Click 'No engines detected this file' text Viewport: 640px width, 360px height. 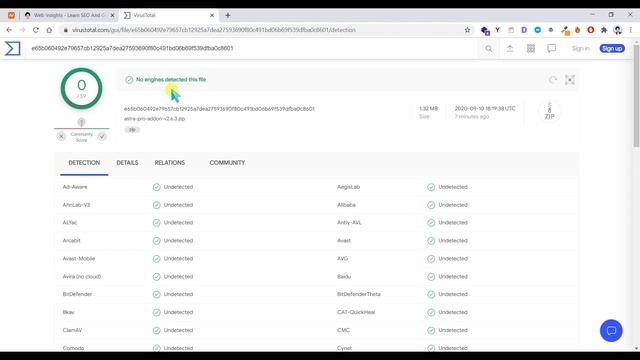[171, 80]
